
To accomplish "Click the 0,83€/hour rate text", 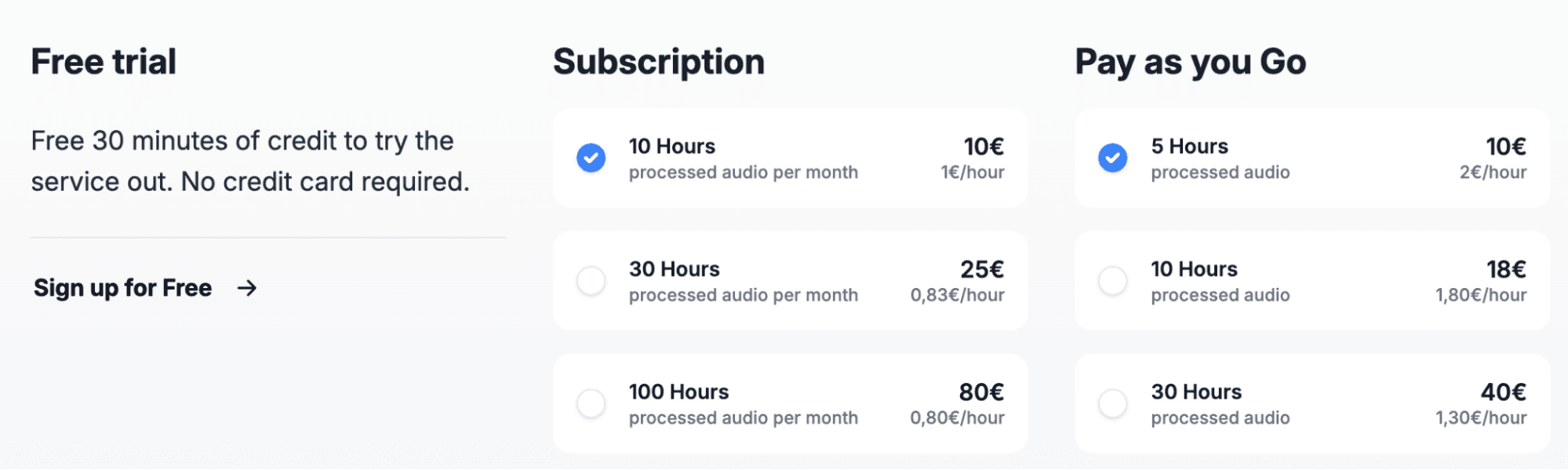I will point(957,295).
